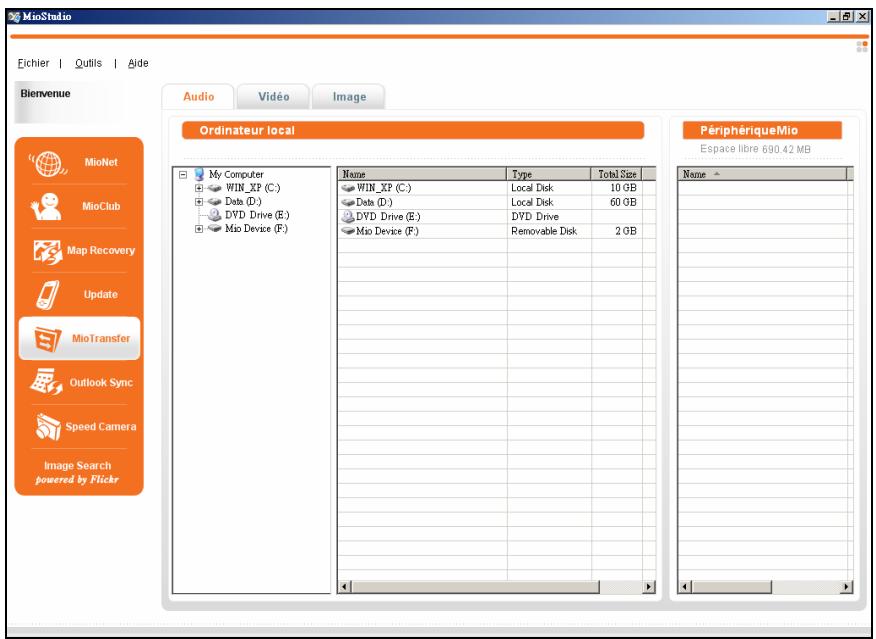This screenshot has height=639, width=876.
Task: Open the Outils menu
Action: tap(88, 63)
